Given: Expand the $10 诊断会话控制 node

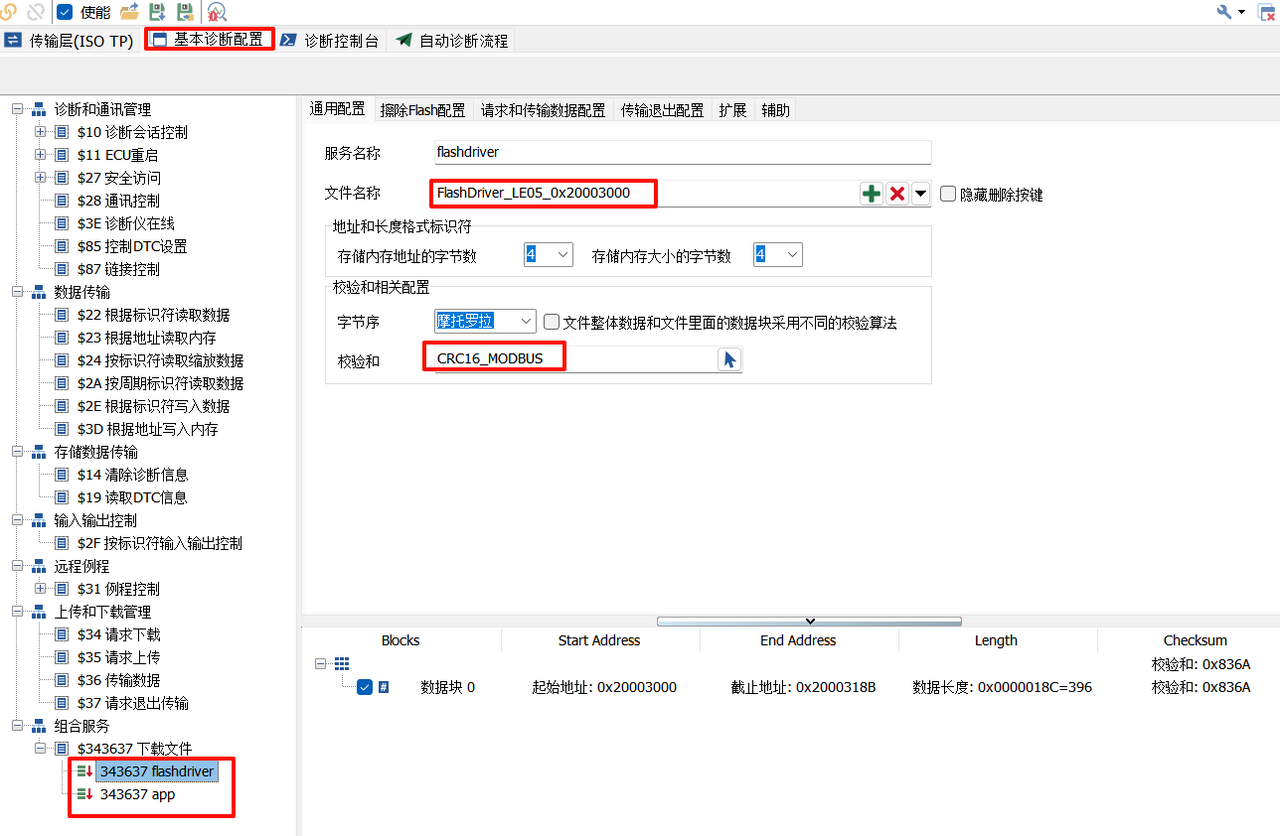Looking at the screenshot, I should click(x=40, y=132).
